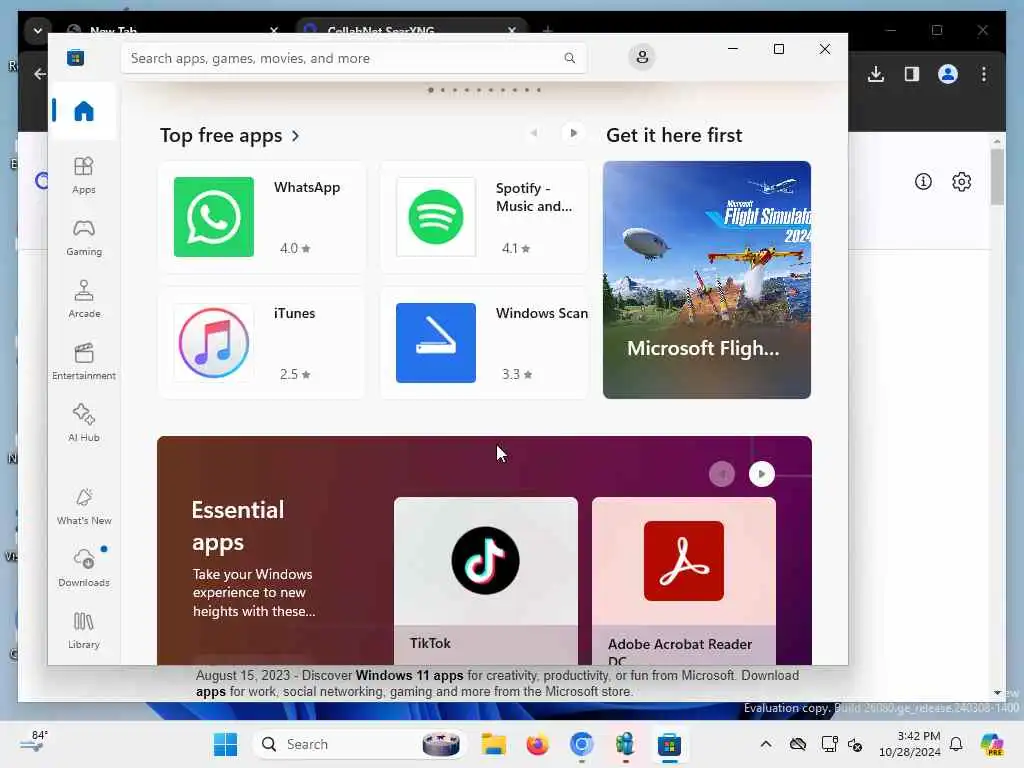The image size is (1024, 768).
Task: Advance Essential apps carousel forward
Action: click(x=761, y=474)
